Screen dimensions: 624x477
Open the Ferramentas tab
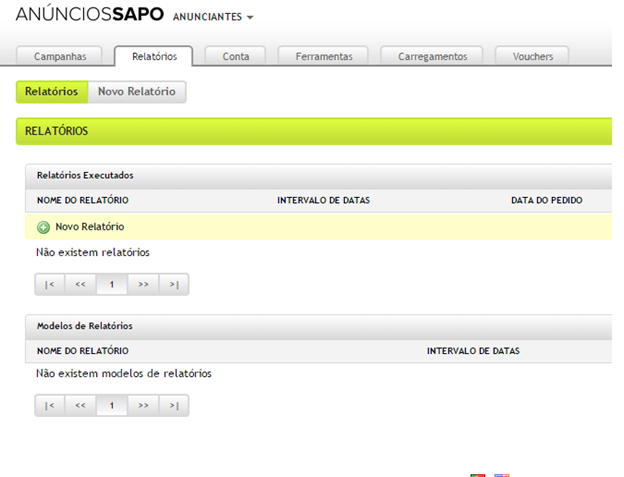pyautogui.click(x=323, y=56)
